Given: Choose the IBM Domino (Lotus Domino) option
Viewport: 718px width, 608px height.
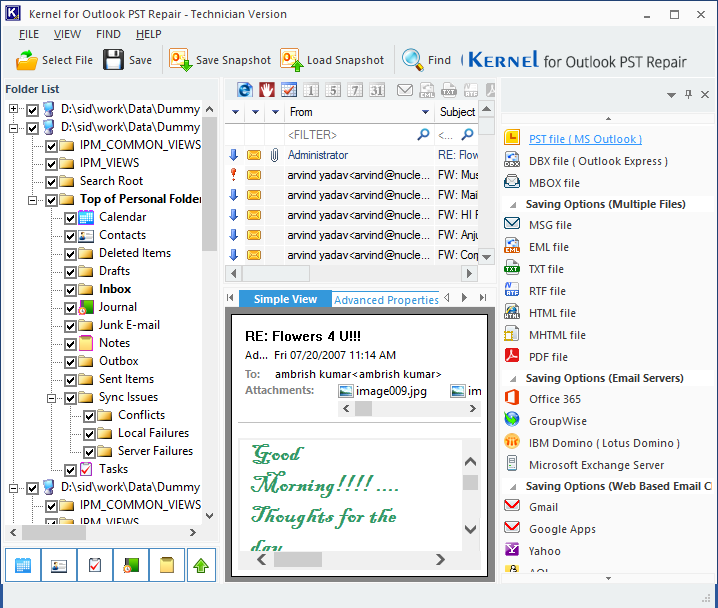Looking at the screenshot, I should coord(604,443).
